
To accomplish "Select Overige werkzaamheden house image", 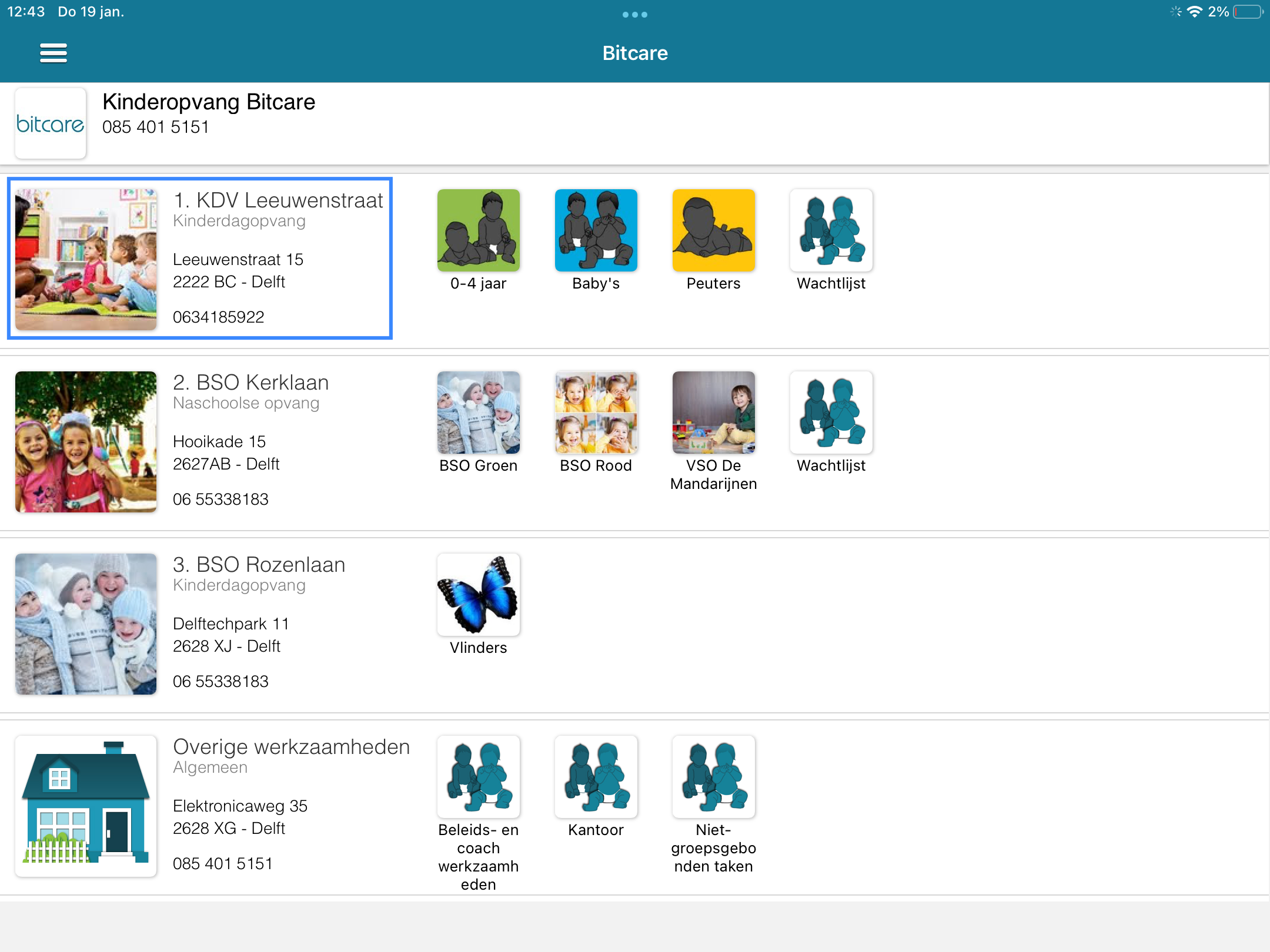I will (86, 806).
